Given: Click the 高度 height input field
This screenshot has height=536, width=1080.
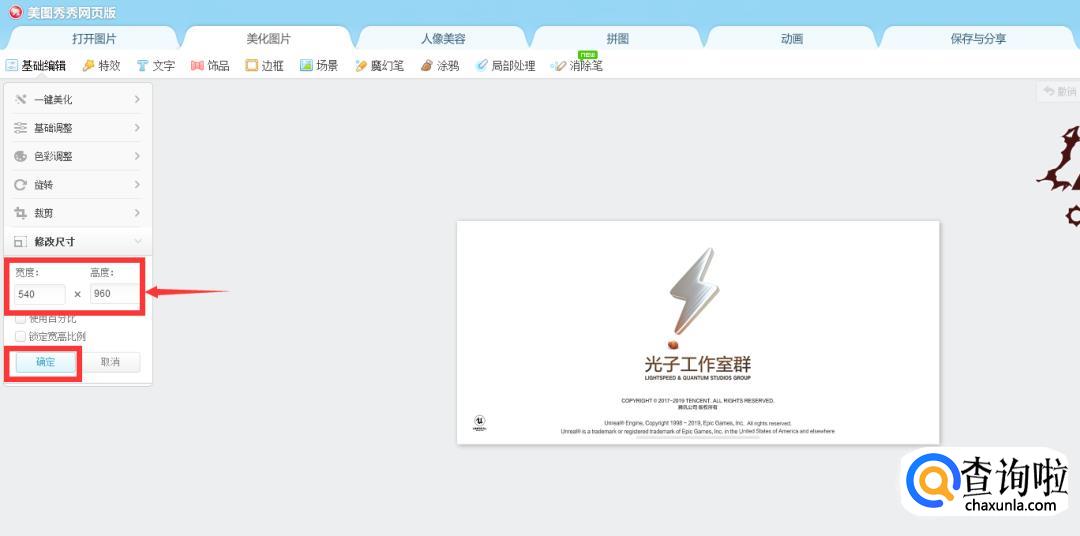Looking at the screenshot, I should 114,293.
